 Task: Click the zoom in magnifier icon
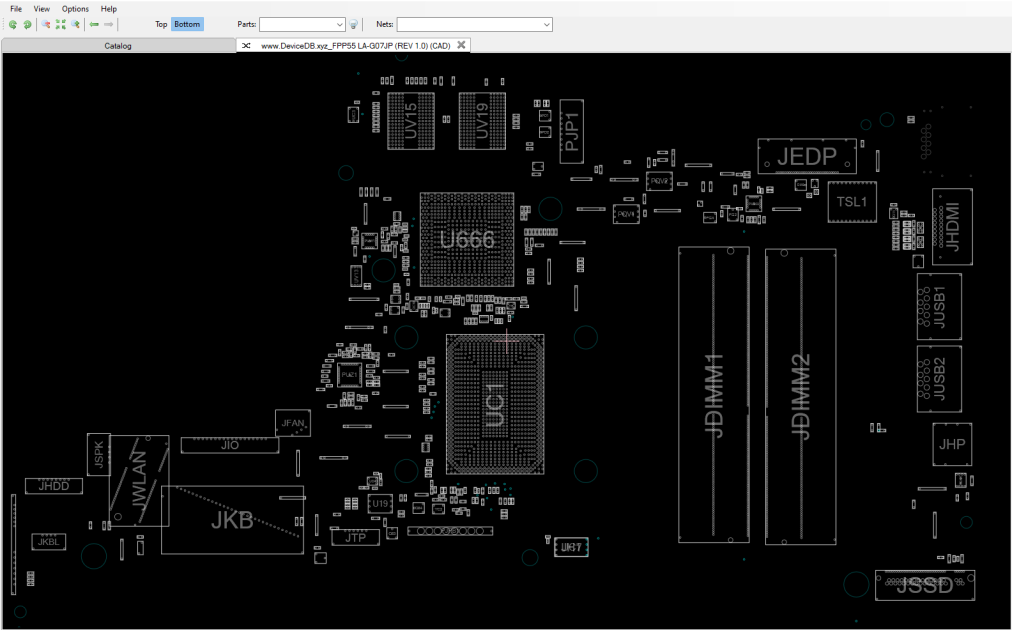76,25
